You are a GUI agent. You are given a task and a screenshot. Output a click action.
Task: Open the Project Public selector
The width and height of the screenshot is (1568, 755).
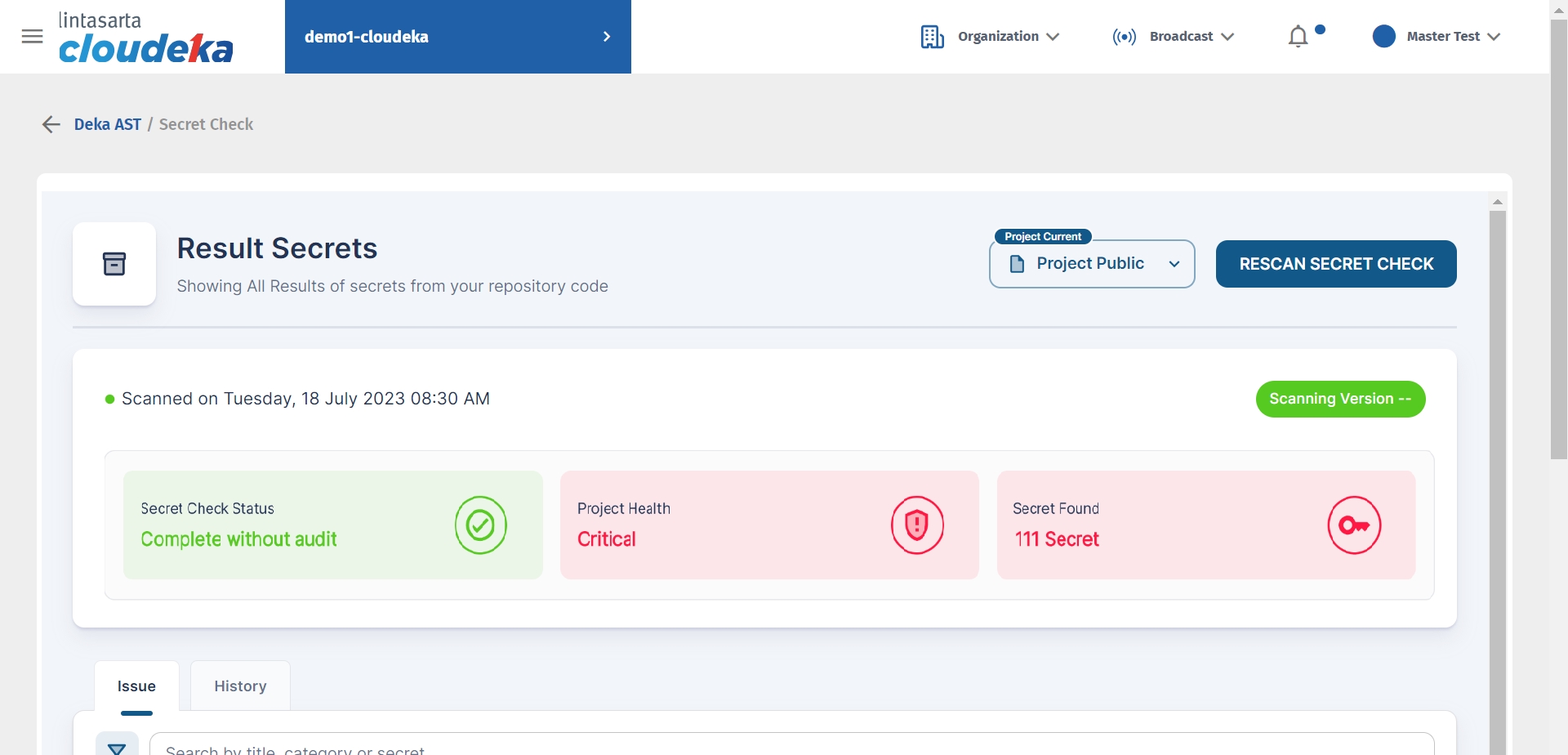(x=1092, y=264)
